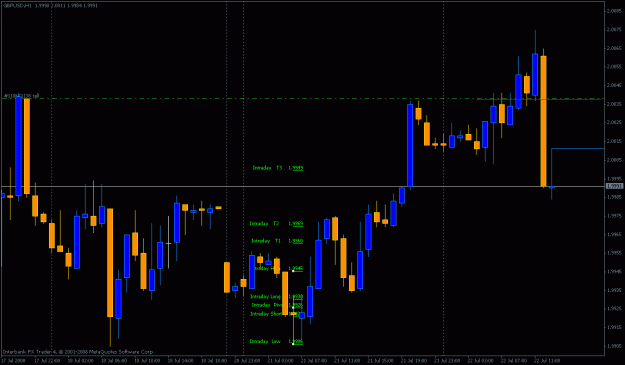Click the Intraday T3 level label
The height and width of the screenshot is (365, 625).
(x=278, y=168)
